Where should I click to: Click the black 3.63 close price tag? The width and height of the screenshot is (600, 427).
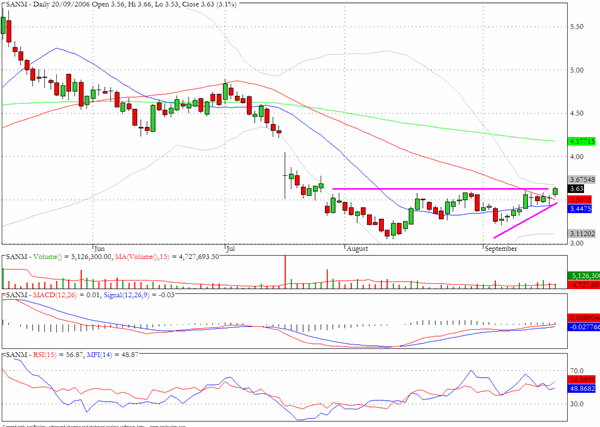(576, 189)
